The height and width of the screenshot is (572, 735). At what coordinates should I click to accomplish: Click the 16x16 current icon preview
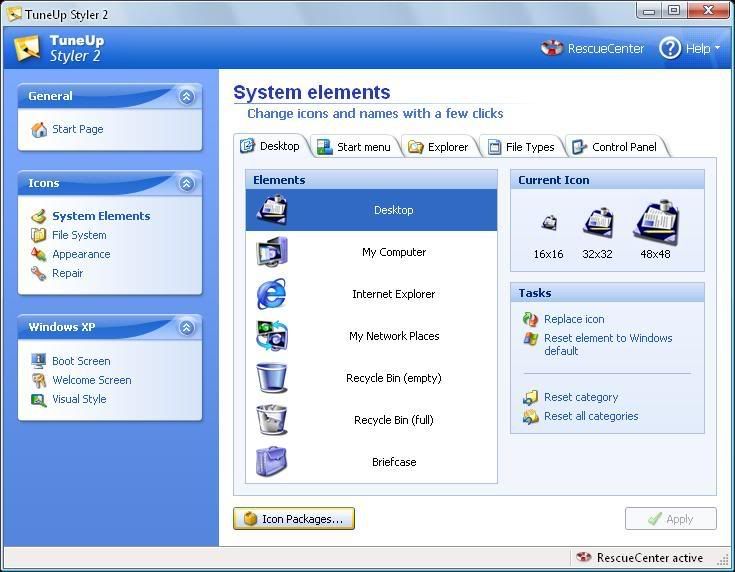(x=548, y=223)
